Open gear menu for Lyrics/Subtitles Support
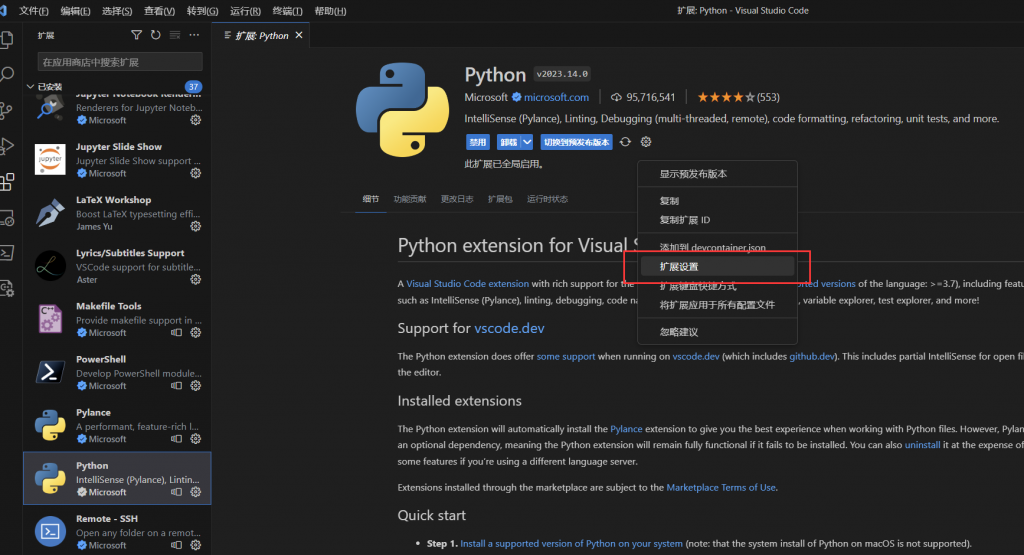Image resolution: width=1024 pixels, height=555 pixels. click(x=195, y=279)
